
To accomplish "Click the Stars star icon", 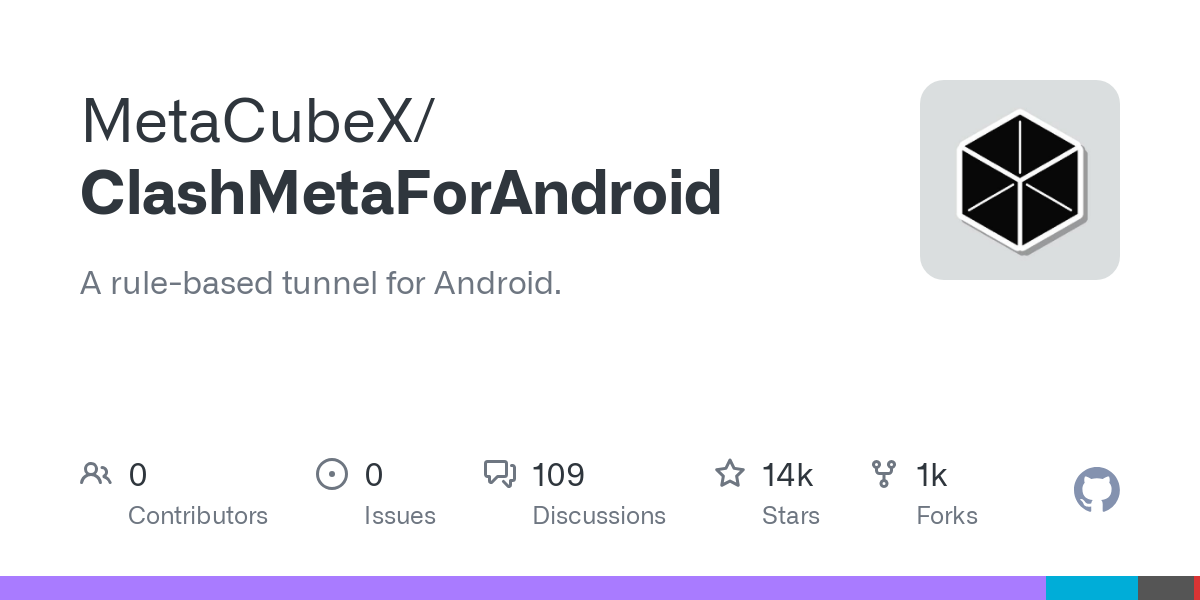I will (x=729, y=474).
